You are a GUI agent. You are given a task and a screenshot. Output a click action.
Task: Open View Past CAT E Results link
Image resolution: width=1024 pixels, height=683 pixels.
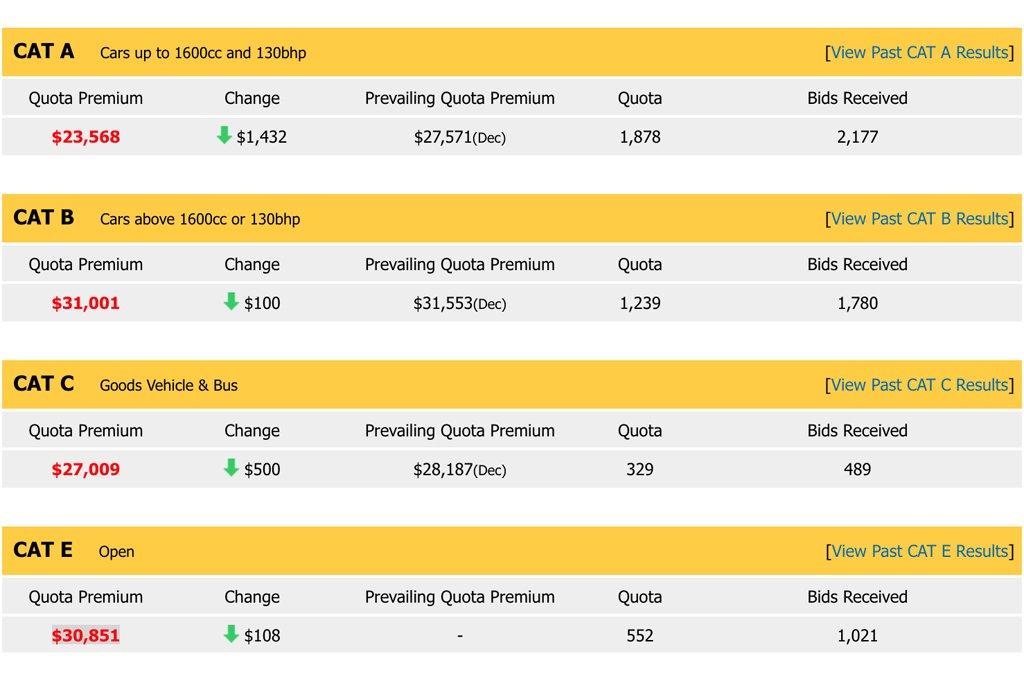click(919, 550)
